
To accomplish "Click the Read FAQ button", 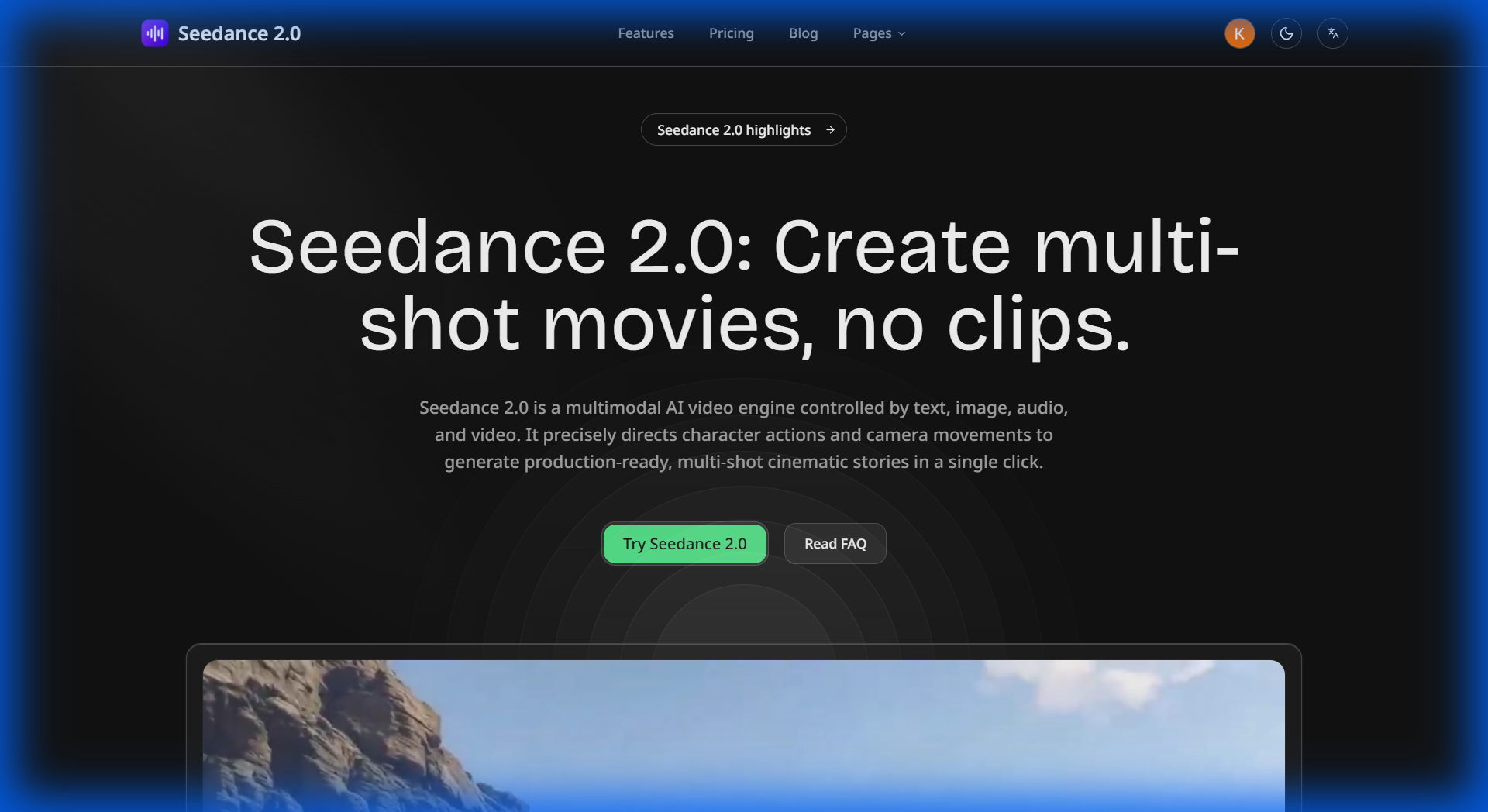I will click(x=835, y=544).
